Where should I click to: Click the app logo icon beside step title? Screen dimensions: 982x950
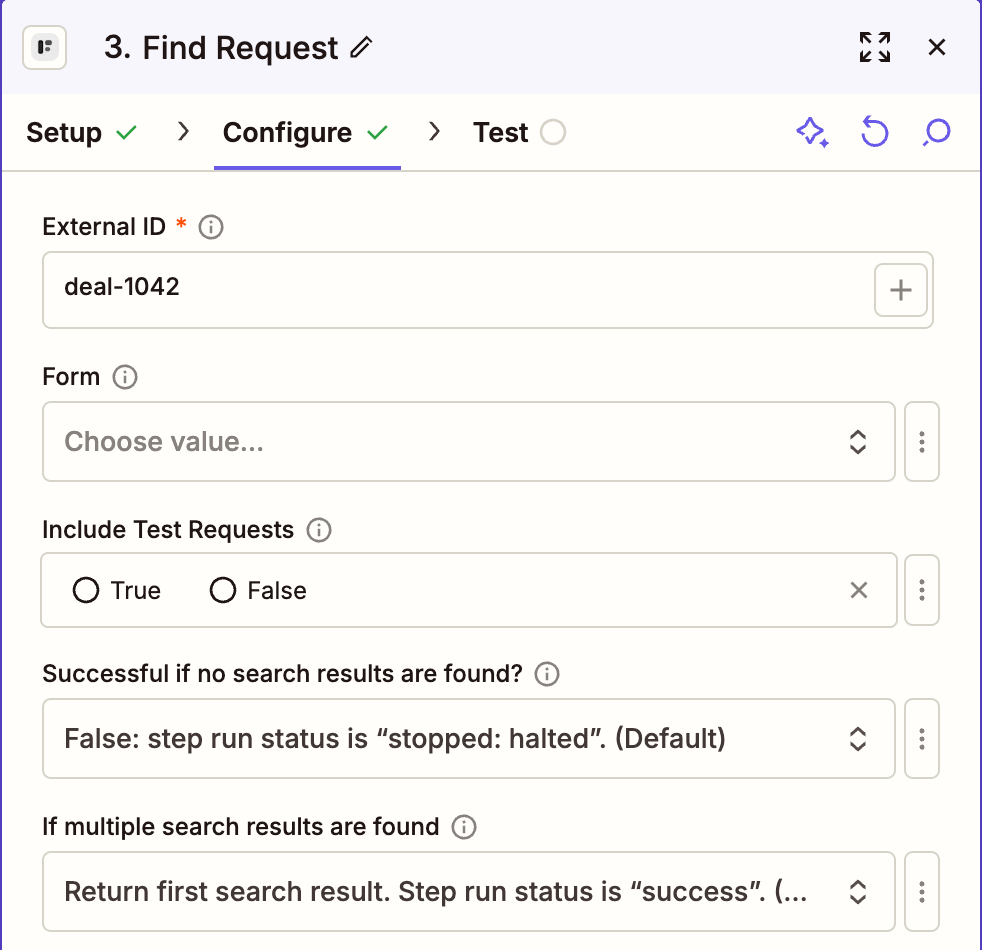[44, 48]
